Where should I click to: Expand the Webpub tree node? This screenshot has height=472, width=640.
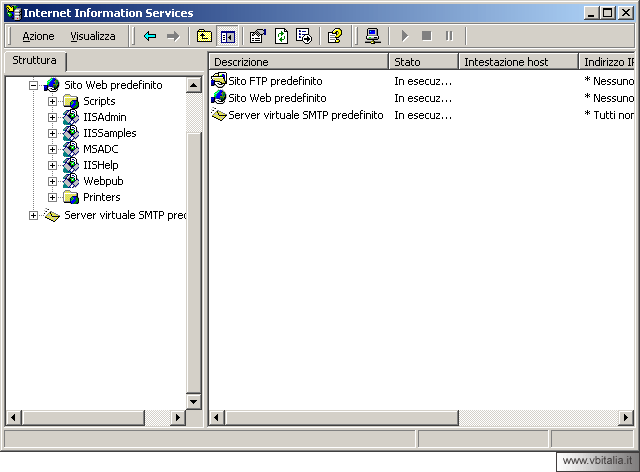tap(52, 181)
